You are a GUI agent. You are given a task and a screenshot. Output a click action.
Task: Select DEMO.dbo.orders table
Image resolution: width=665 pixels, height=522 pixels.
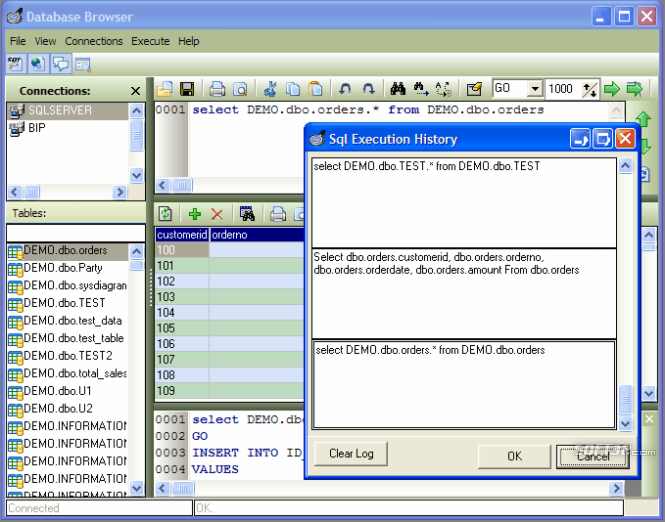(68, 251)
